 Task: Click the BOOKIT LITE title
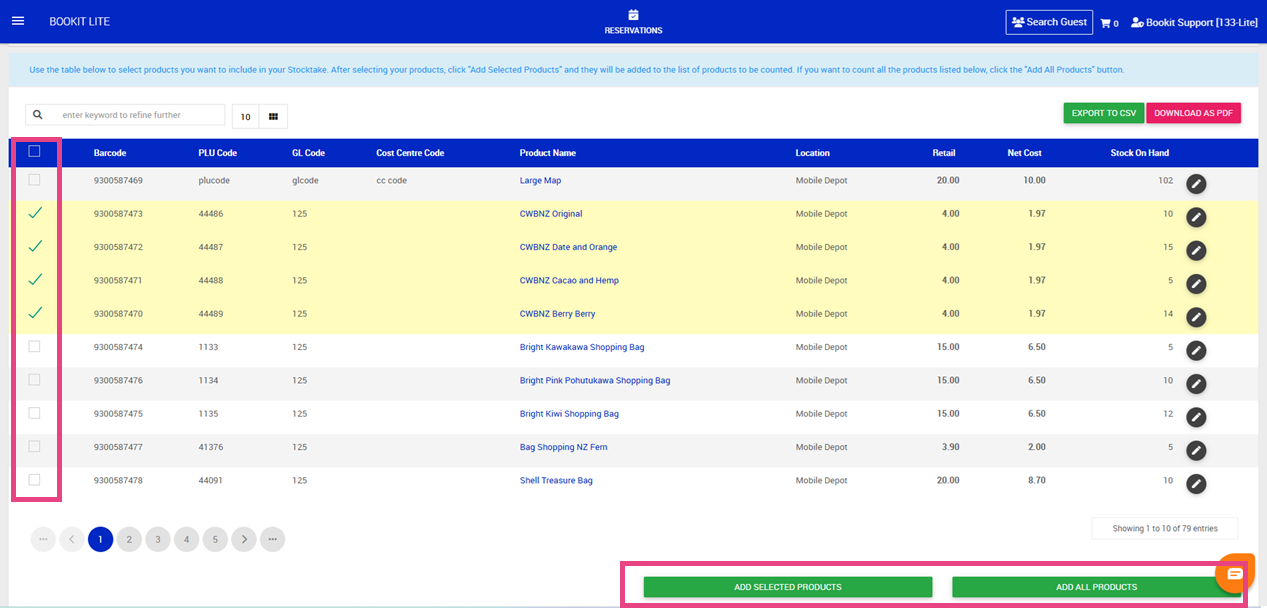(x=80, y=22)
